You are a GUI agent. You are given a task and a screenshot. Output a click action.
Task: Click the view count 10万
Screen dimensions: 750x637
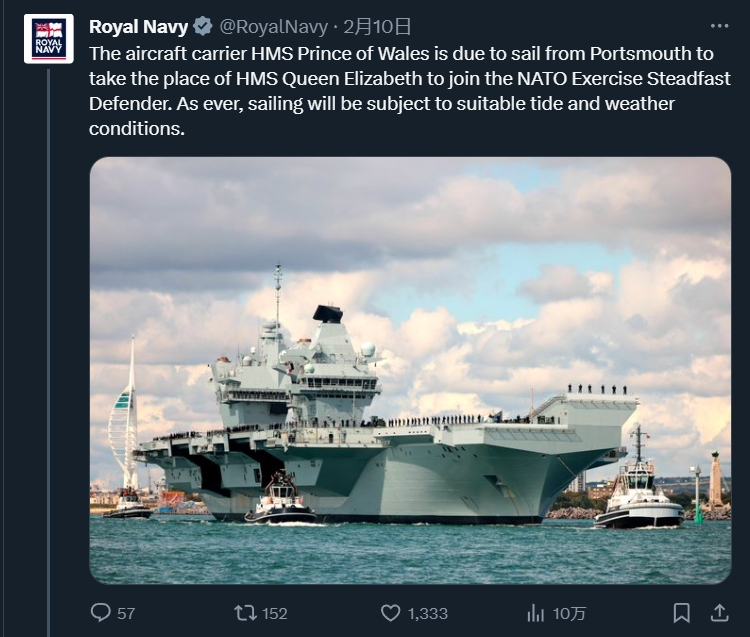tap(570, 613)
